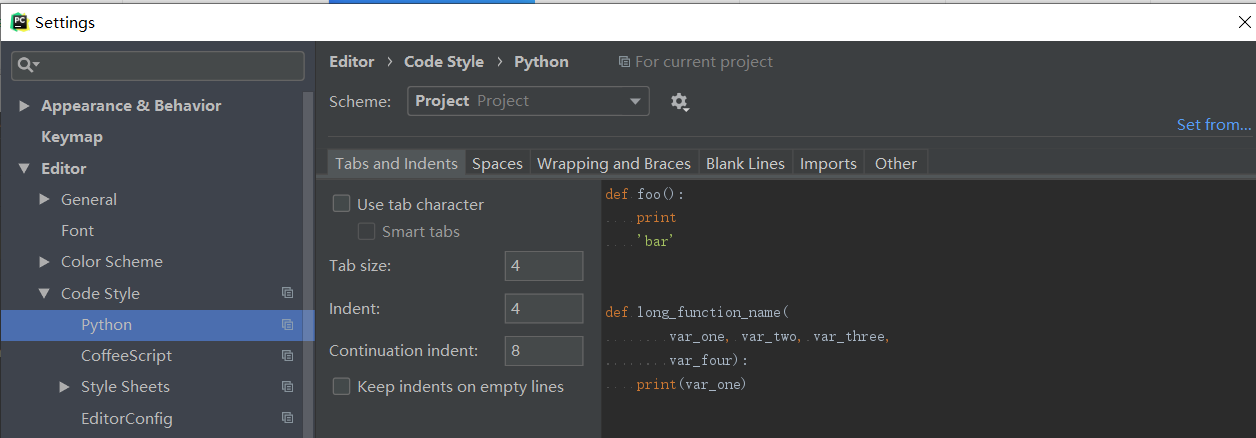Select Keymap in the settings tree
The image size is (1256, 438).
coord(72,137)
